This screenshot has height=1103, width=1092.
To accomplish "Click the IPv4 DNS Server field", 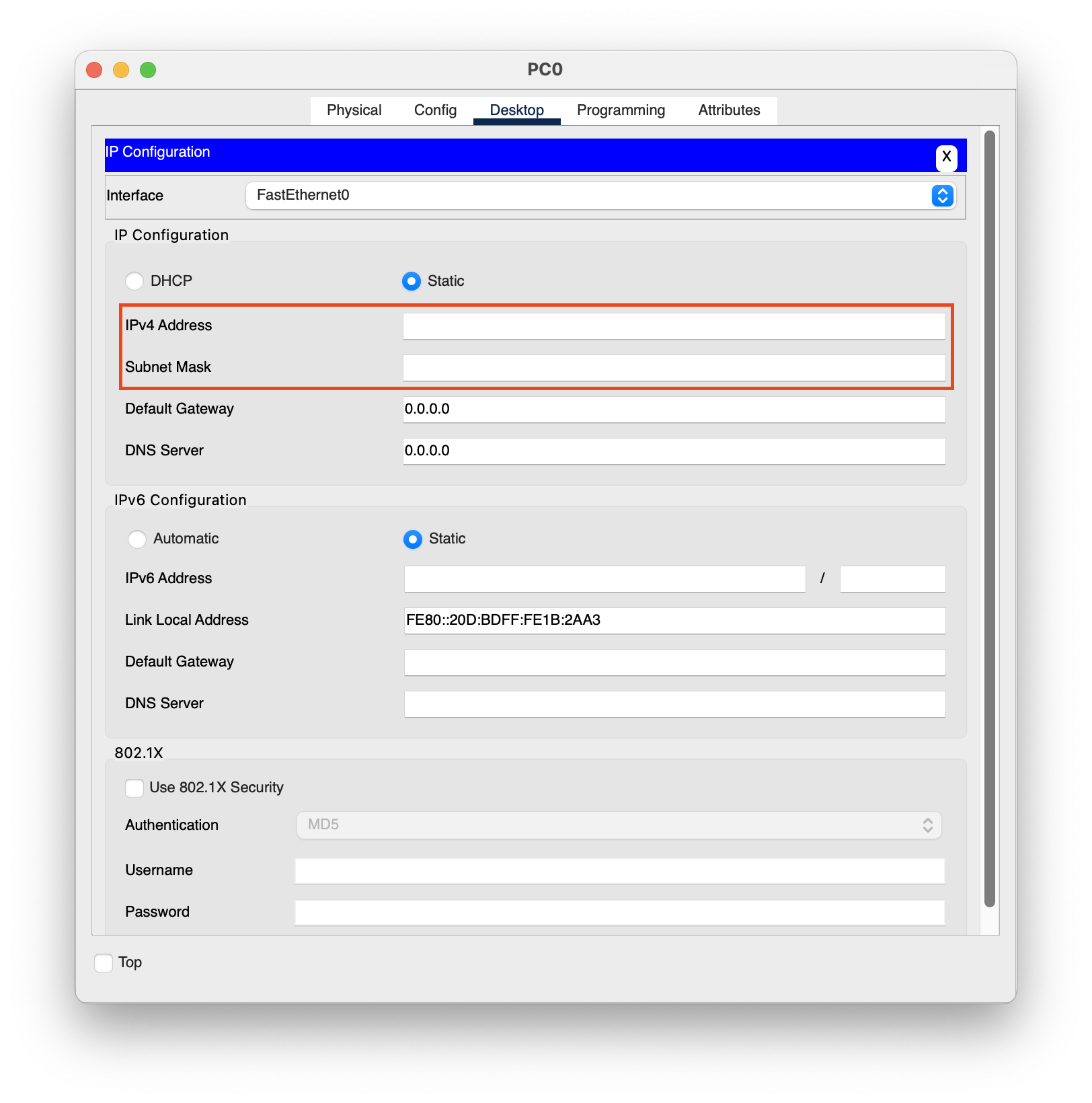I will click(x=674, y=451).
